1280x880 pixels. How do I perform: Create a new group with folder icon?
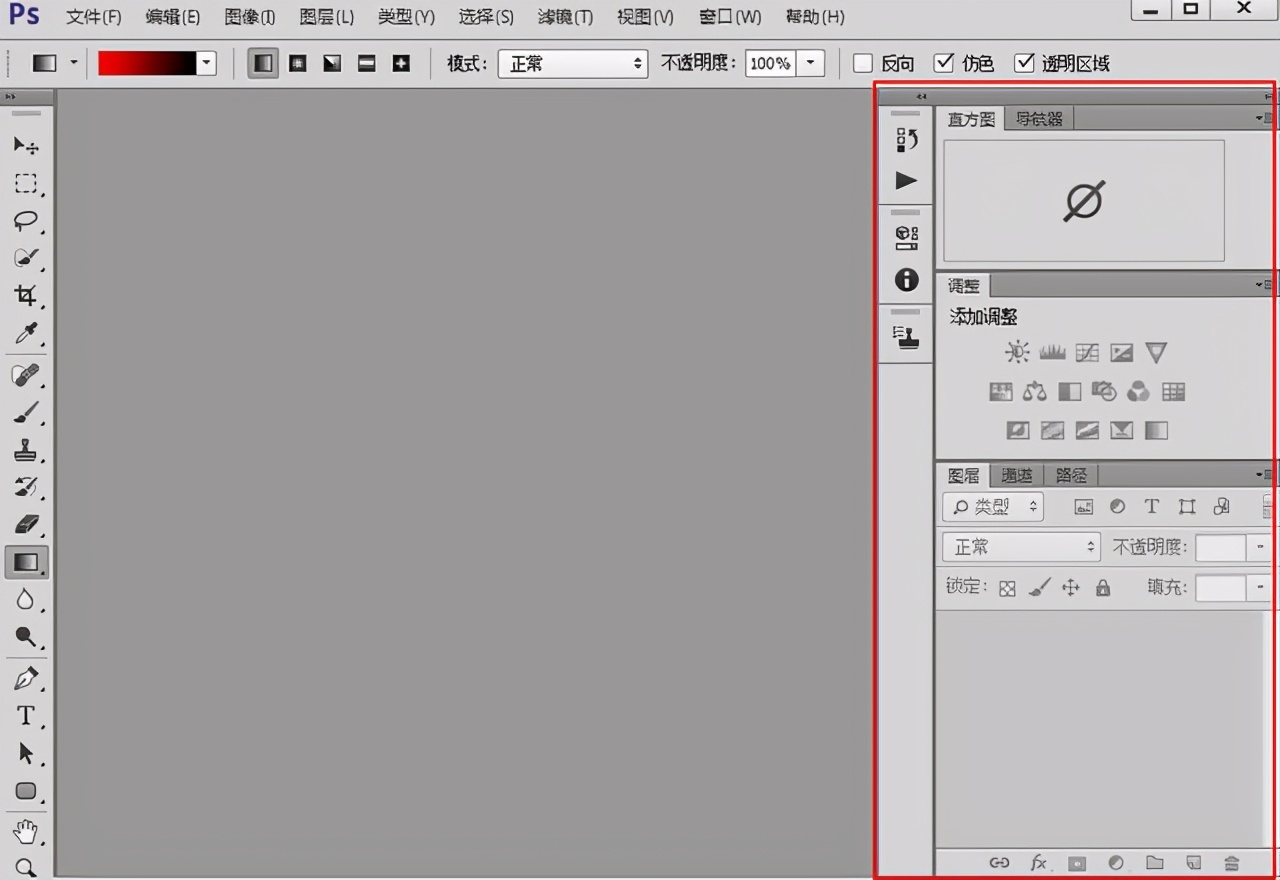point(1155,863)
